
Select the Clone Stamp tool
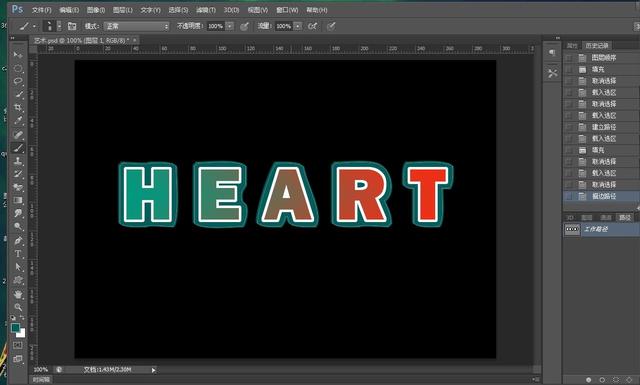(x=18, y=161)
